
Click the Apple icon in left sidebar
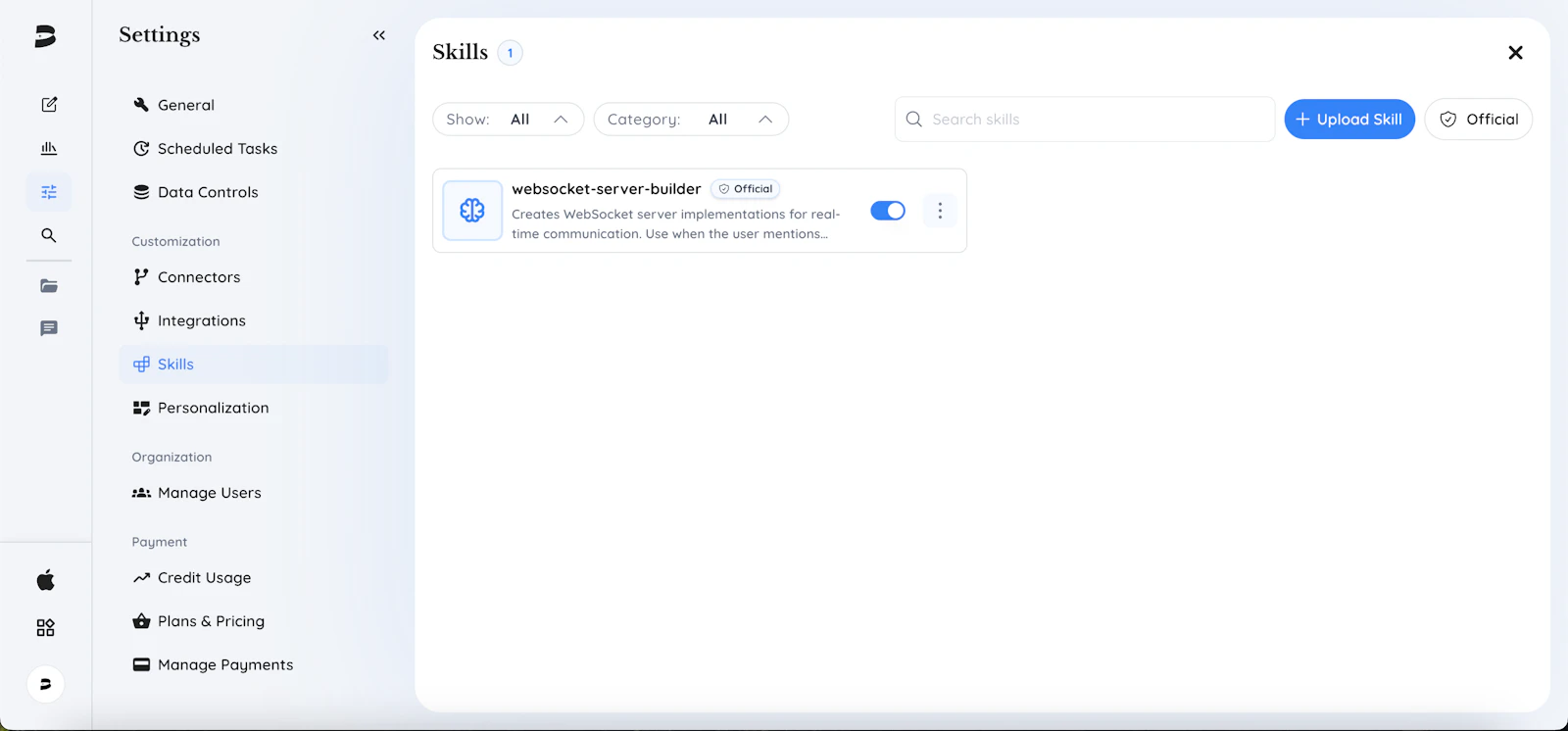[46, 580]
